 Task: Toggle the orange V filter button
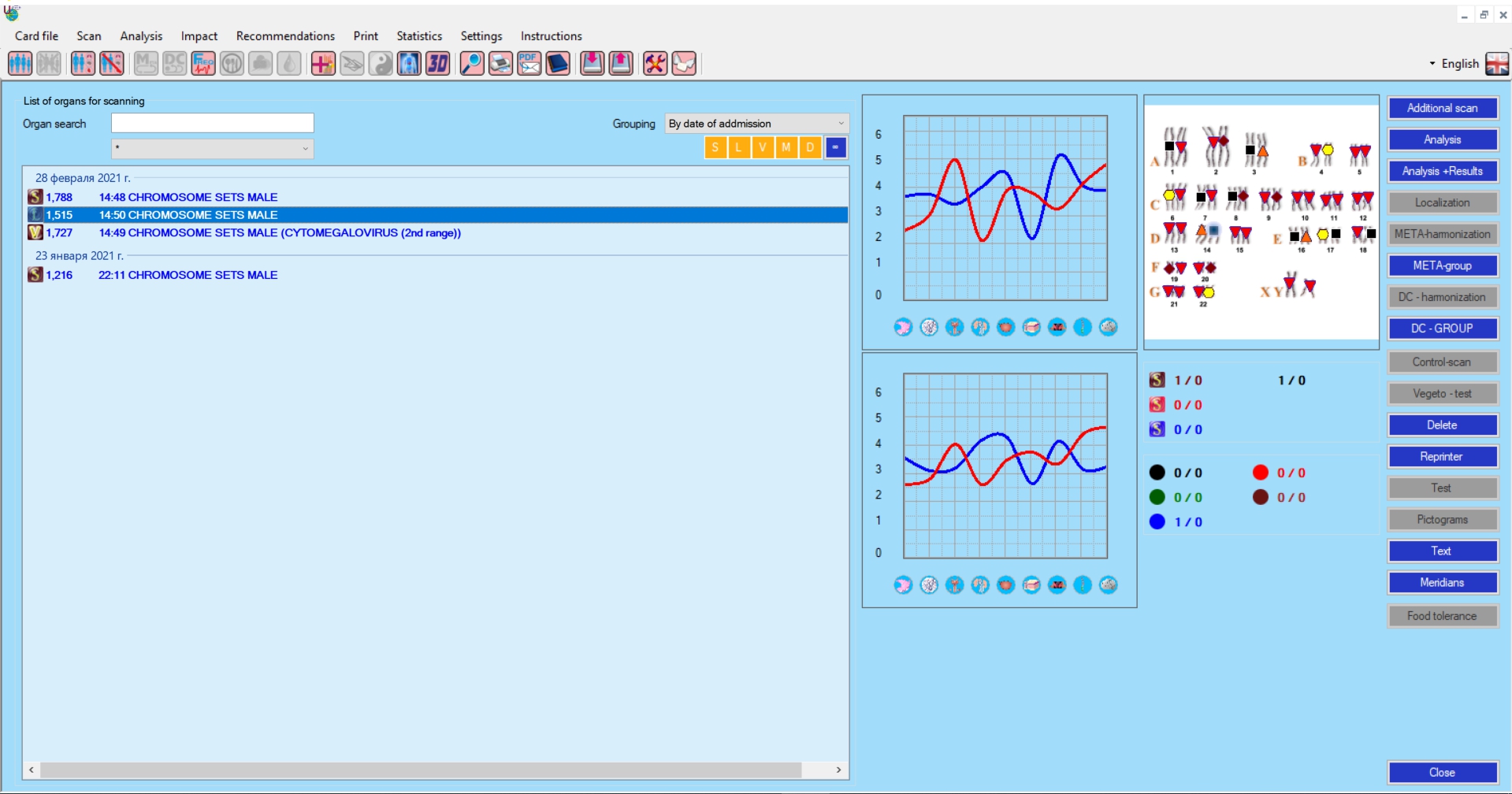coord(762,147)
